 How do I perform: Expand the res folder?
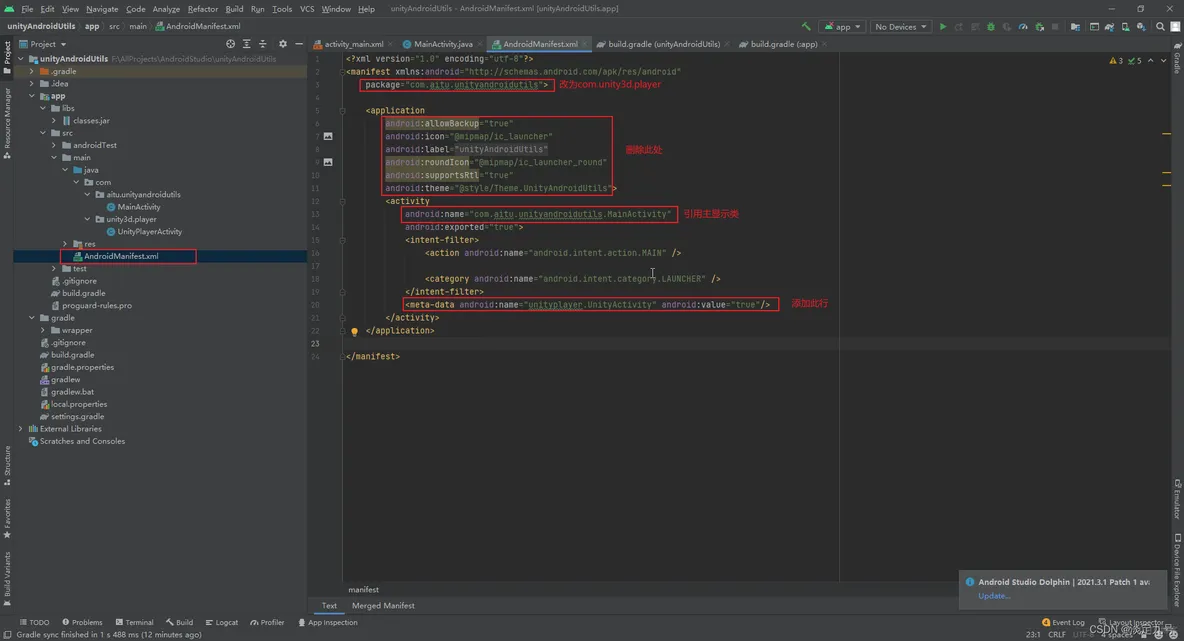[65, 244]
